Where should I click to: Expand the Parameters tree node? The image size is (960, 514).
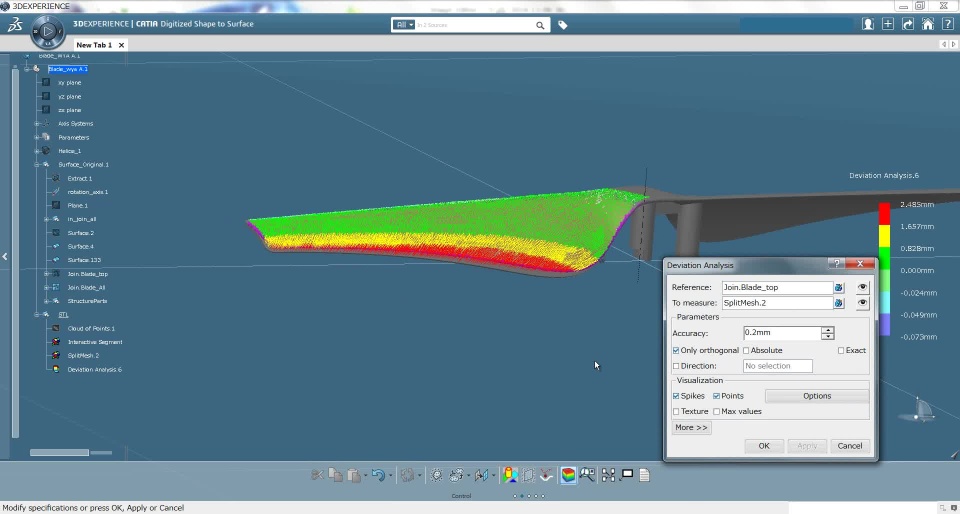(37, 137)
